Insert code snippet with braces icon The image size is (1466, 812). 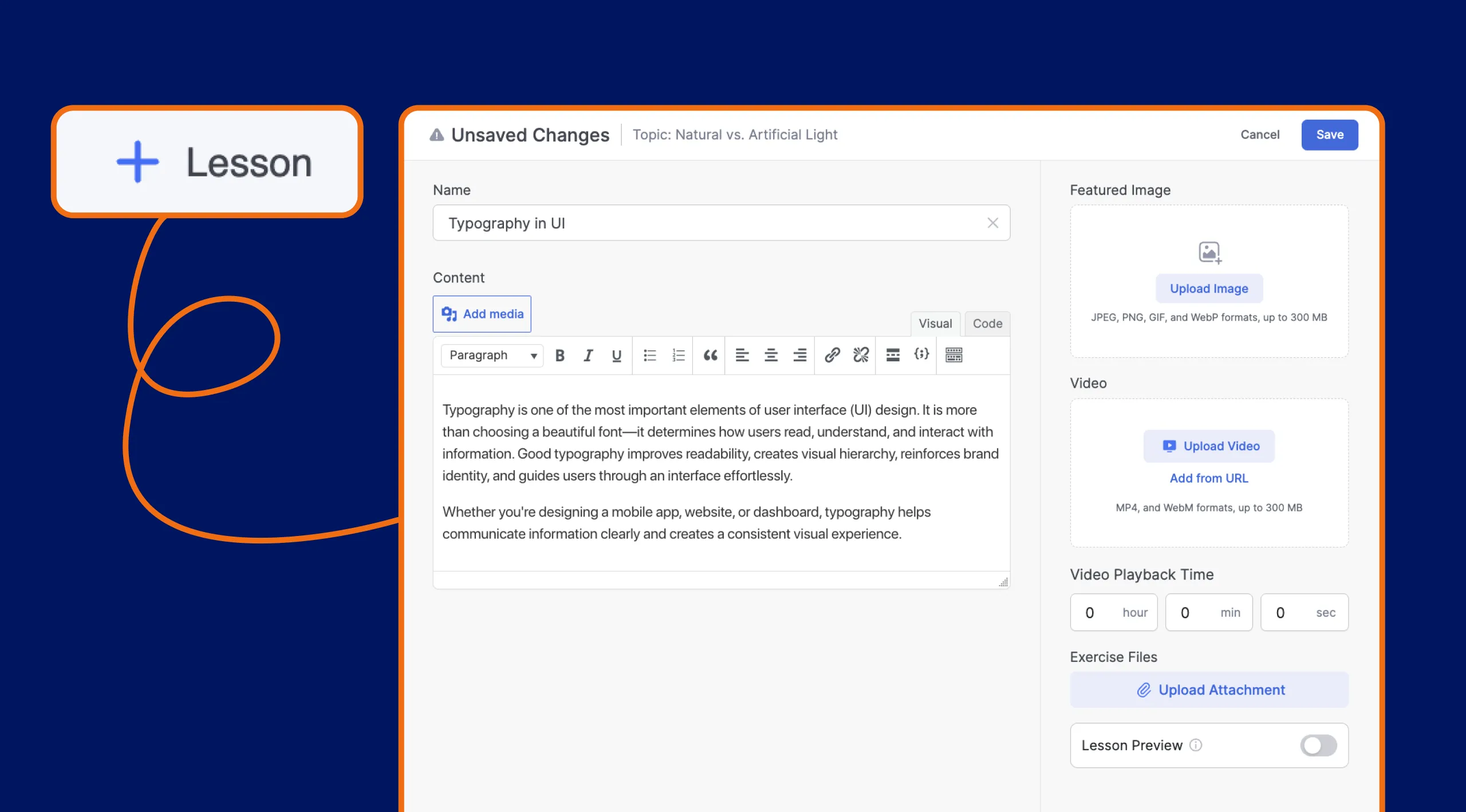(x=921, y=354)
